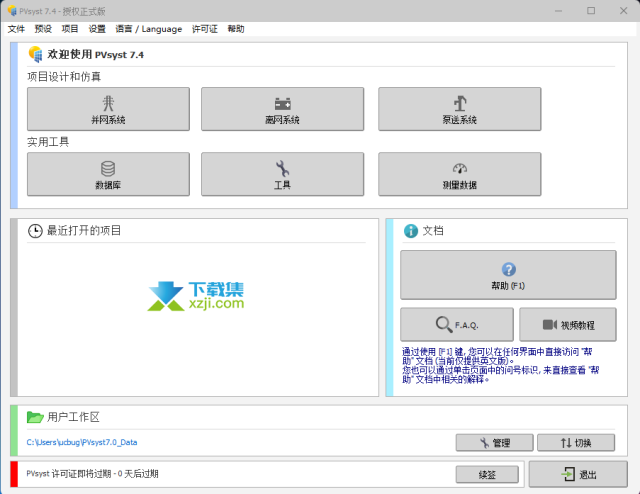This screenshot has height=494, width=640.
Task: Click the green folder icon beside 用户工作区
Action: pyautogui.click(x=35, y=417)
